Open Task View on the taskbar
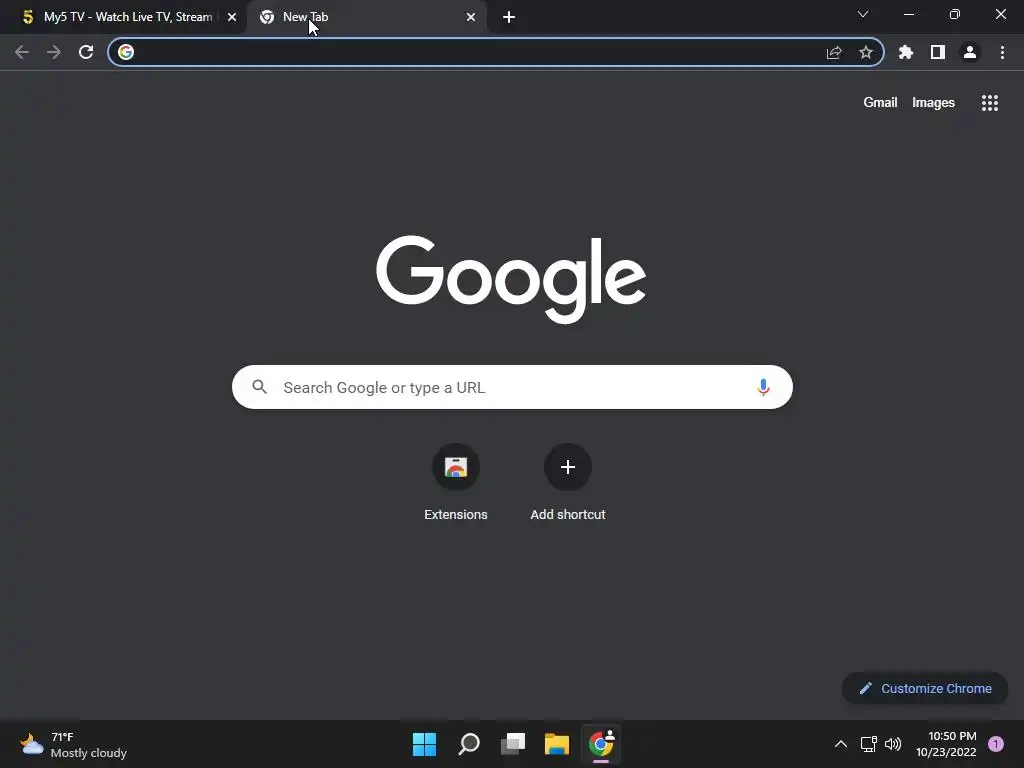The height and width of the screenshot is (768, 1024). tap(513, 744)
